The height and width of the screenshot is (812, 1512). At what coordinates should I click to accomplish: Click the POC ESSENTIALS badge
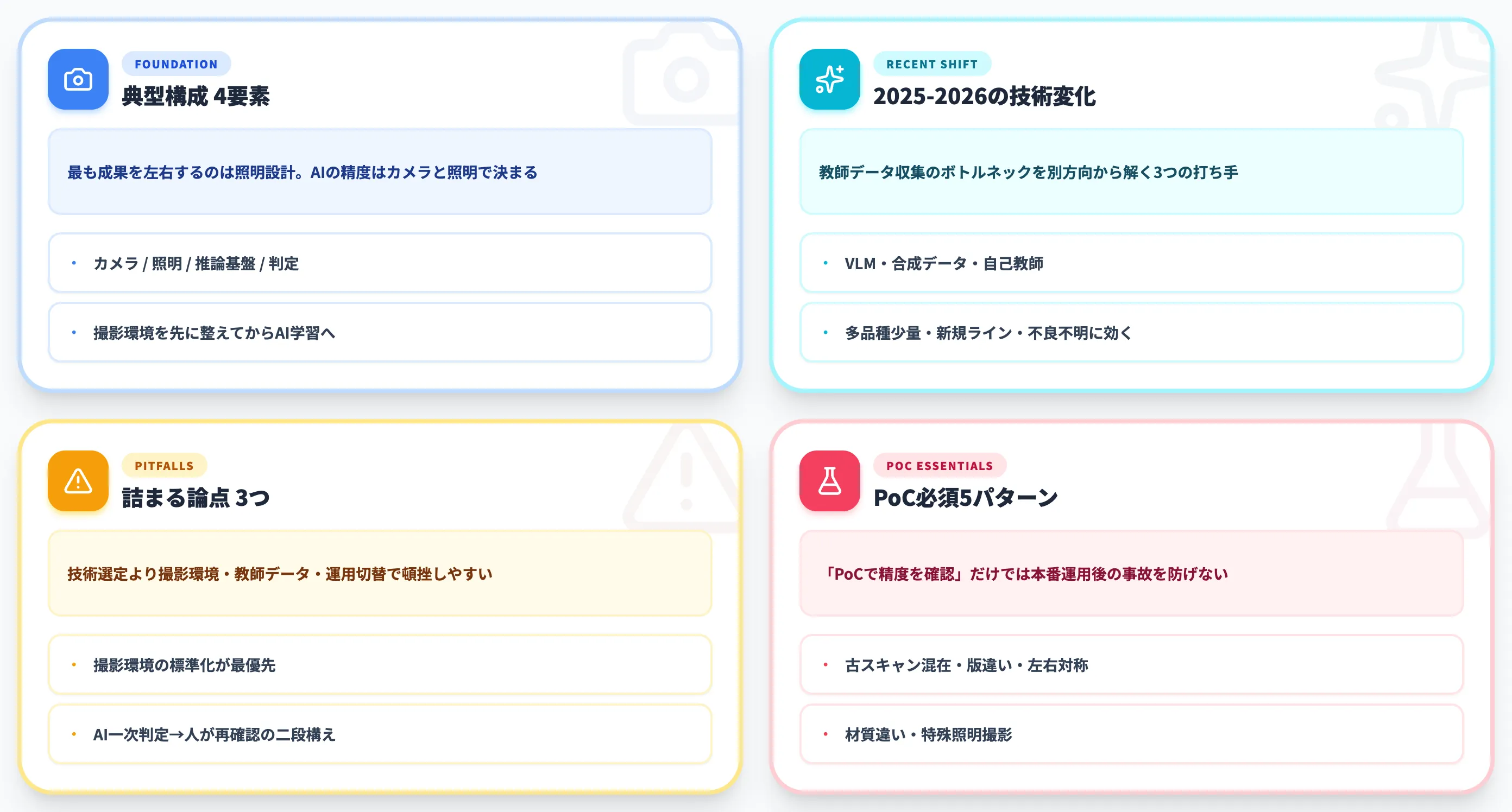click(x=940, y=465)
